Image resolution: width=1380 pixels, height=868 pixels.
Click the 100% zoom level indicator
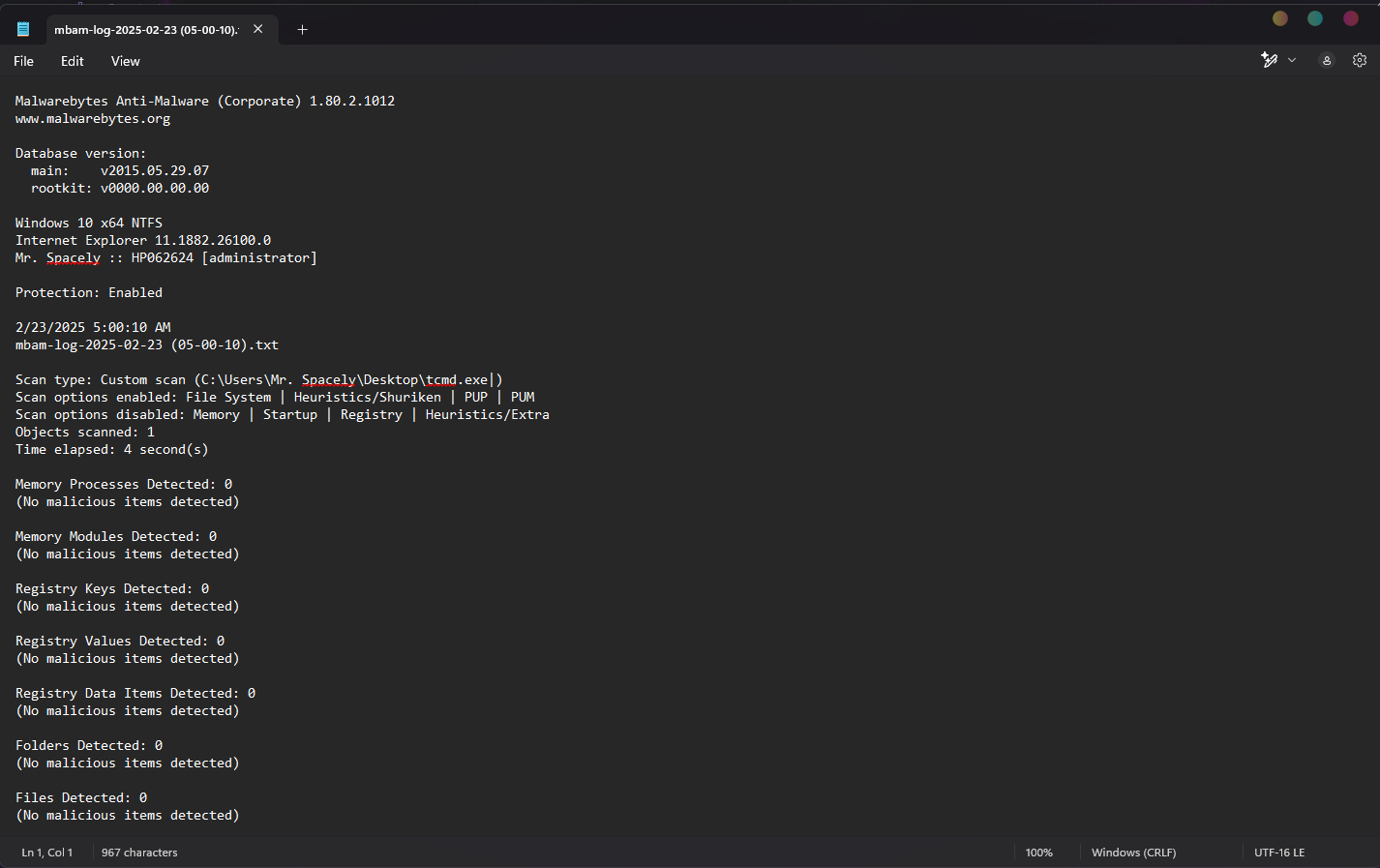pos(1039,853)
